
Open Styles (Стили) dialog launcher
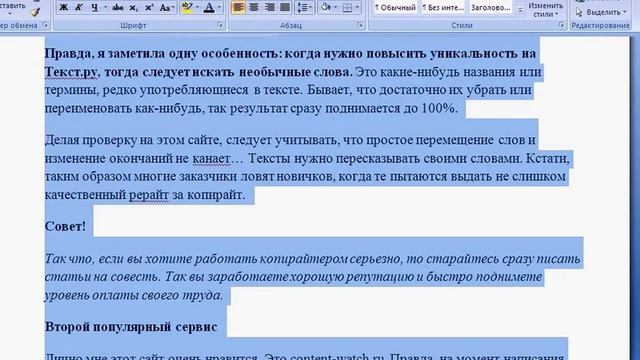(x=562, y=25)
